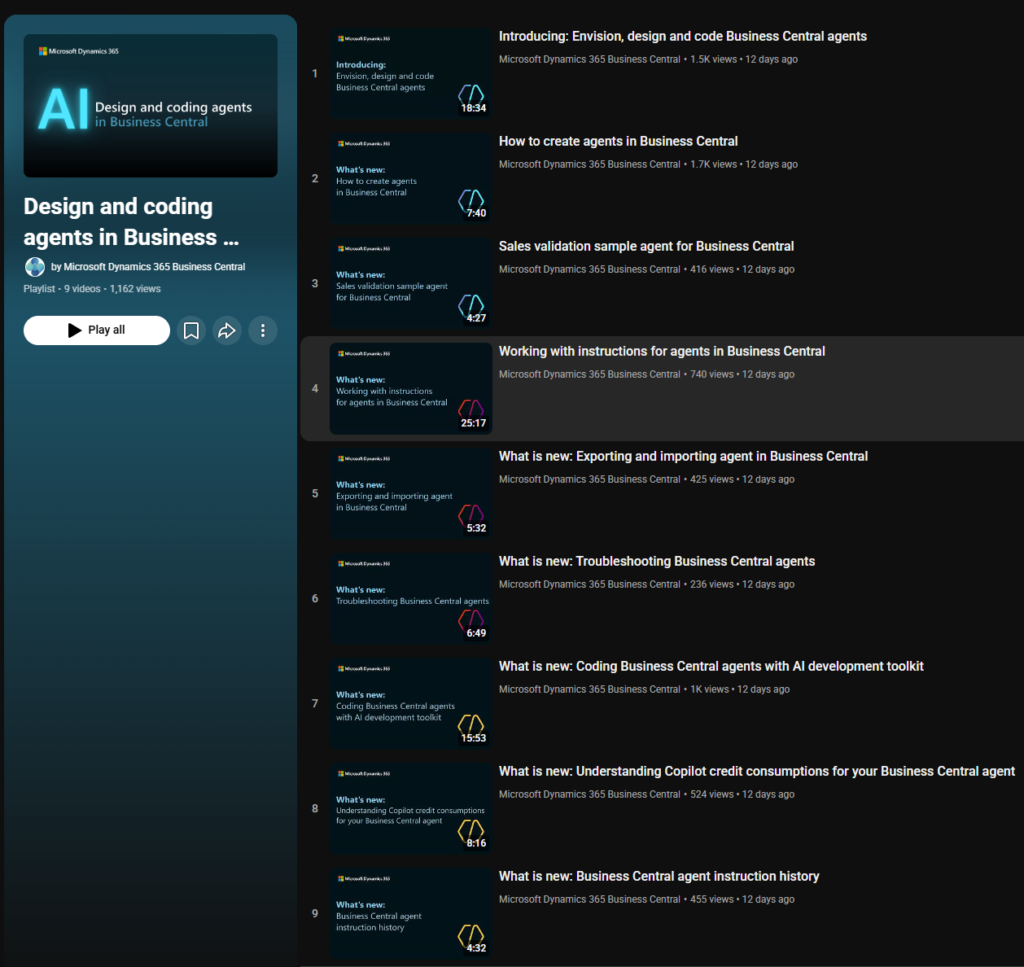1024x967 pixels.
Task: Save playlist with the bookmark icon
Action: 191,330
